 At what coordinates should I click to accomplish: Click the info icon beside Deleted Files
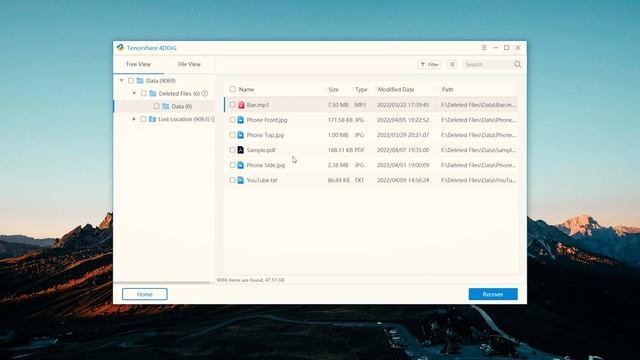point(205,93)
